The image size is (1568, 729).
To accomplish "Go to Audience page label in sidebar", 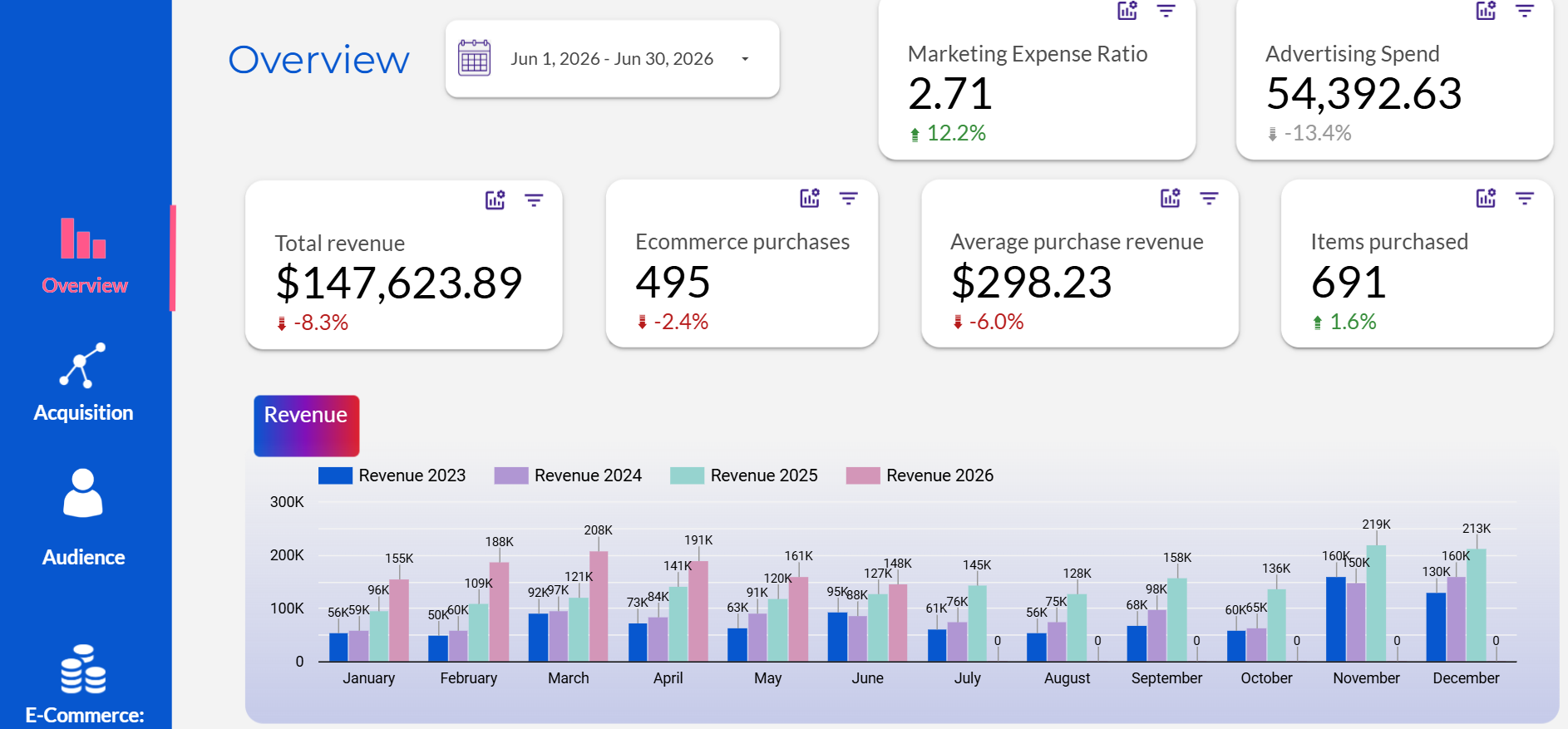I will coord(83,557).
